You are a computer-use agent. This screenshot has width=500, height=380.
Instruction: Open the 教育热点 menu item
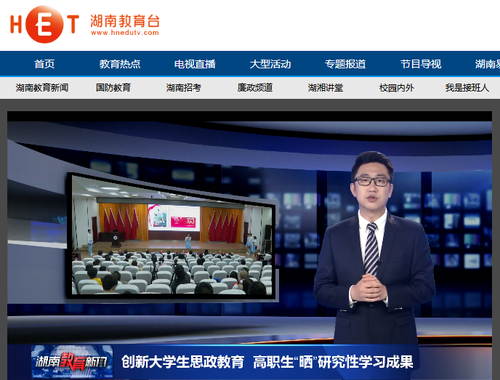120,64
